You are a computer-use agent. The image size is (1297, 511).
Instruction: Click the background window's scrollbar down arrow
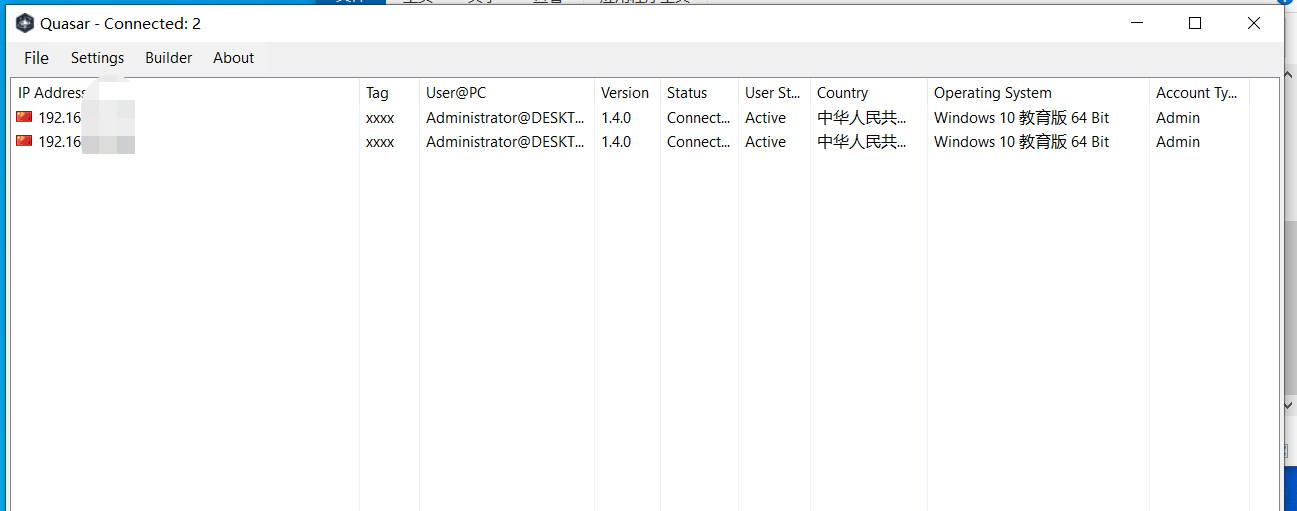(1290, 406)
